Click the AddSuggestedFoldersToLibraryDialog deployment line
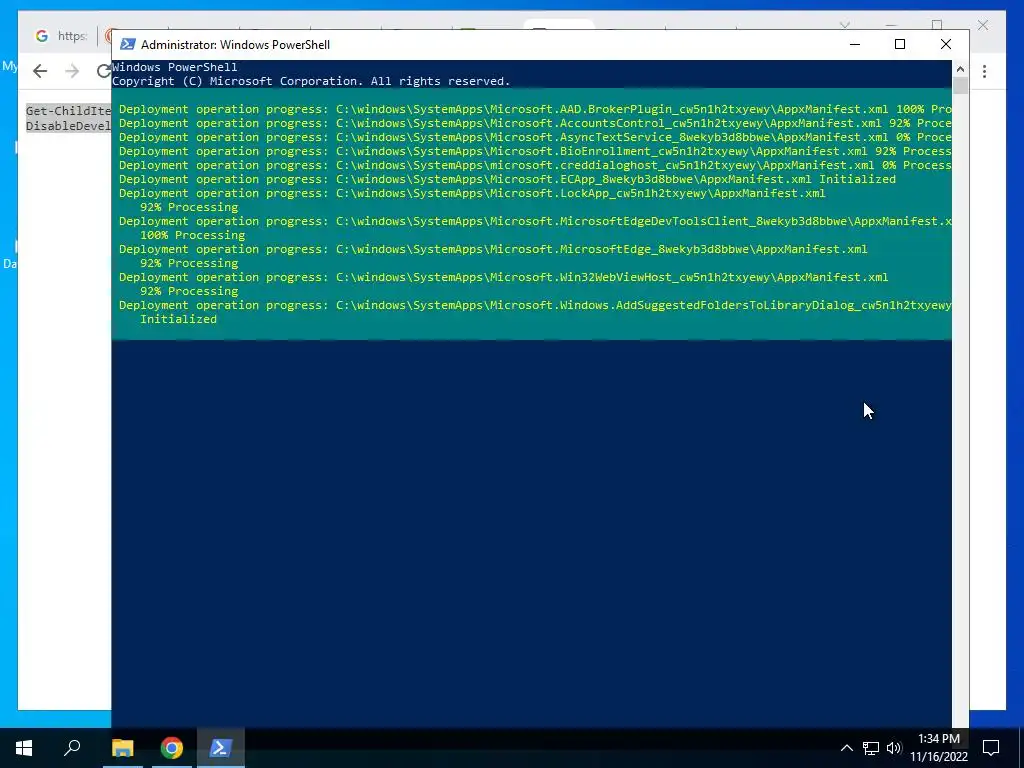 (x=535, y=306)
